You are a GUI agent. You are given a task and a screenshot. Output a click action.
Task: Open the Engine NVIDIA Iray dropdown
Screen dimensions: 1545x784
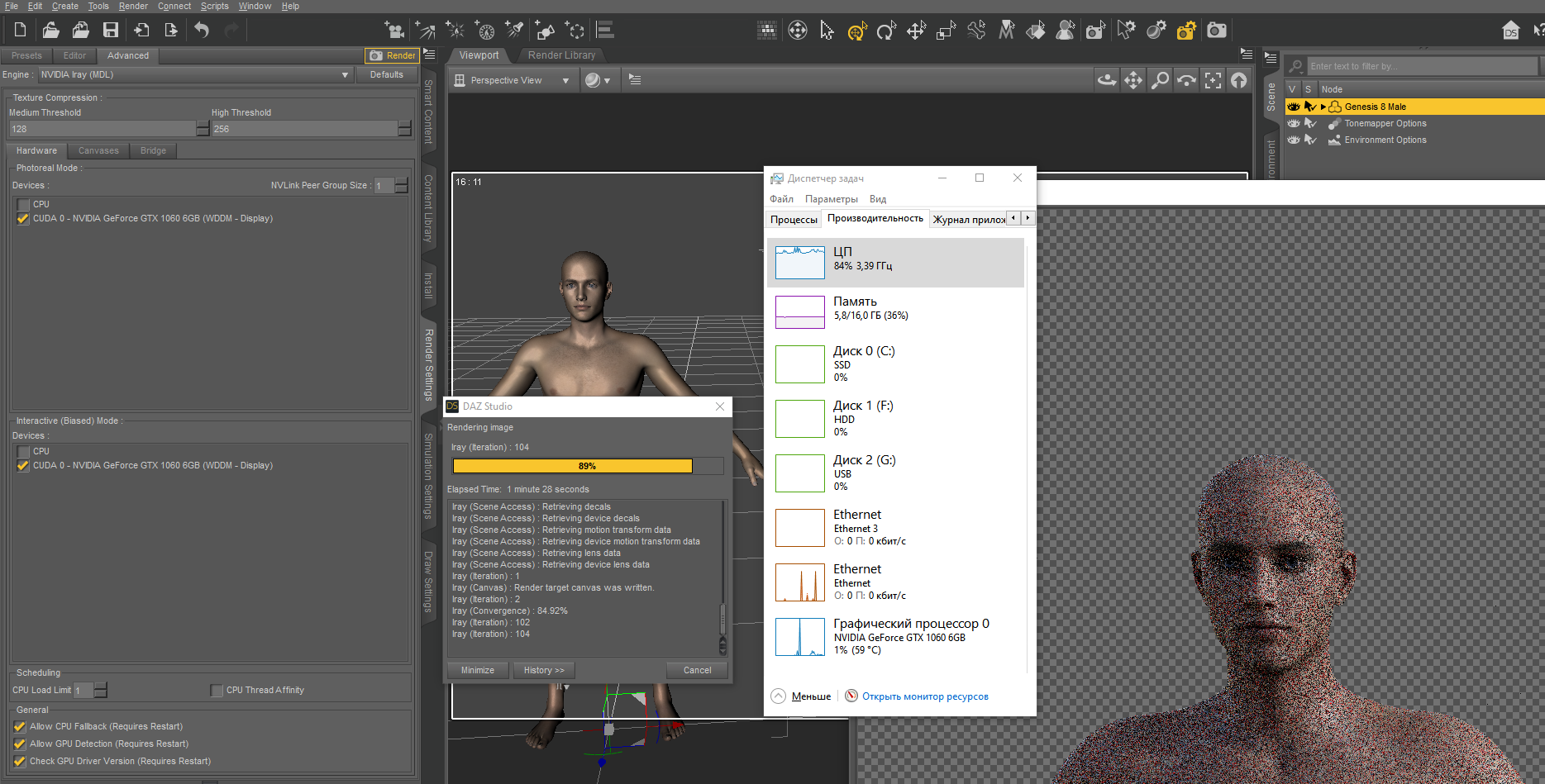click(196, 74)
